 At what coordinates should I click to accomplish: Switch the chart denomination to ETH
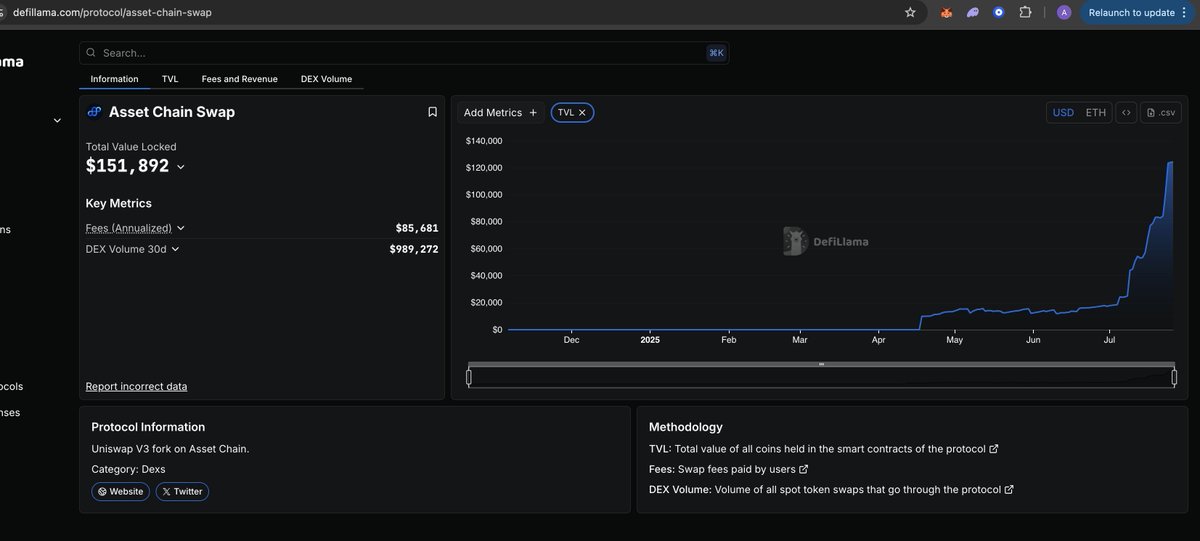[x=1096, y=113]
